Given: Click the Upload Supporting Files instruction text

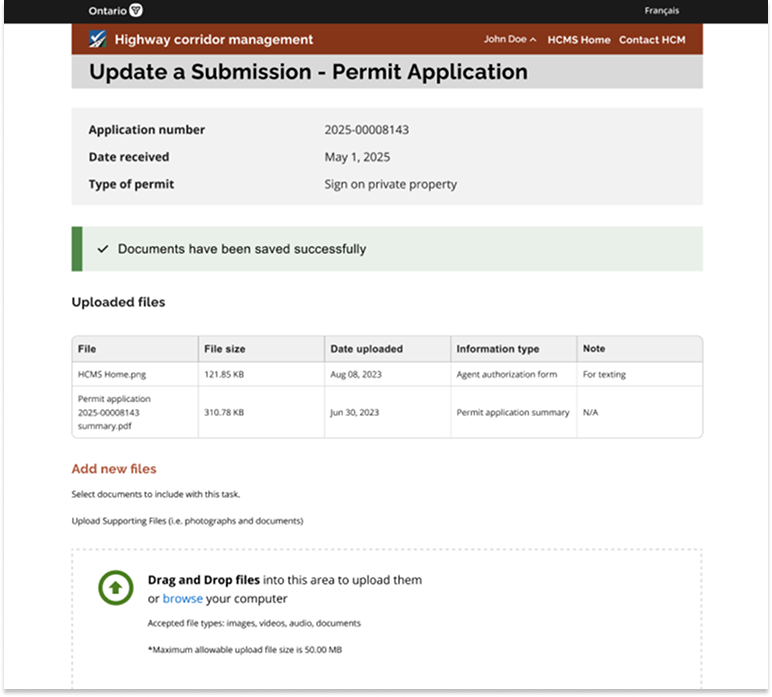Looking at the screenshot, I should [x=188, y=521].
